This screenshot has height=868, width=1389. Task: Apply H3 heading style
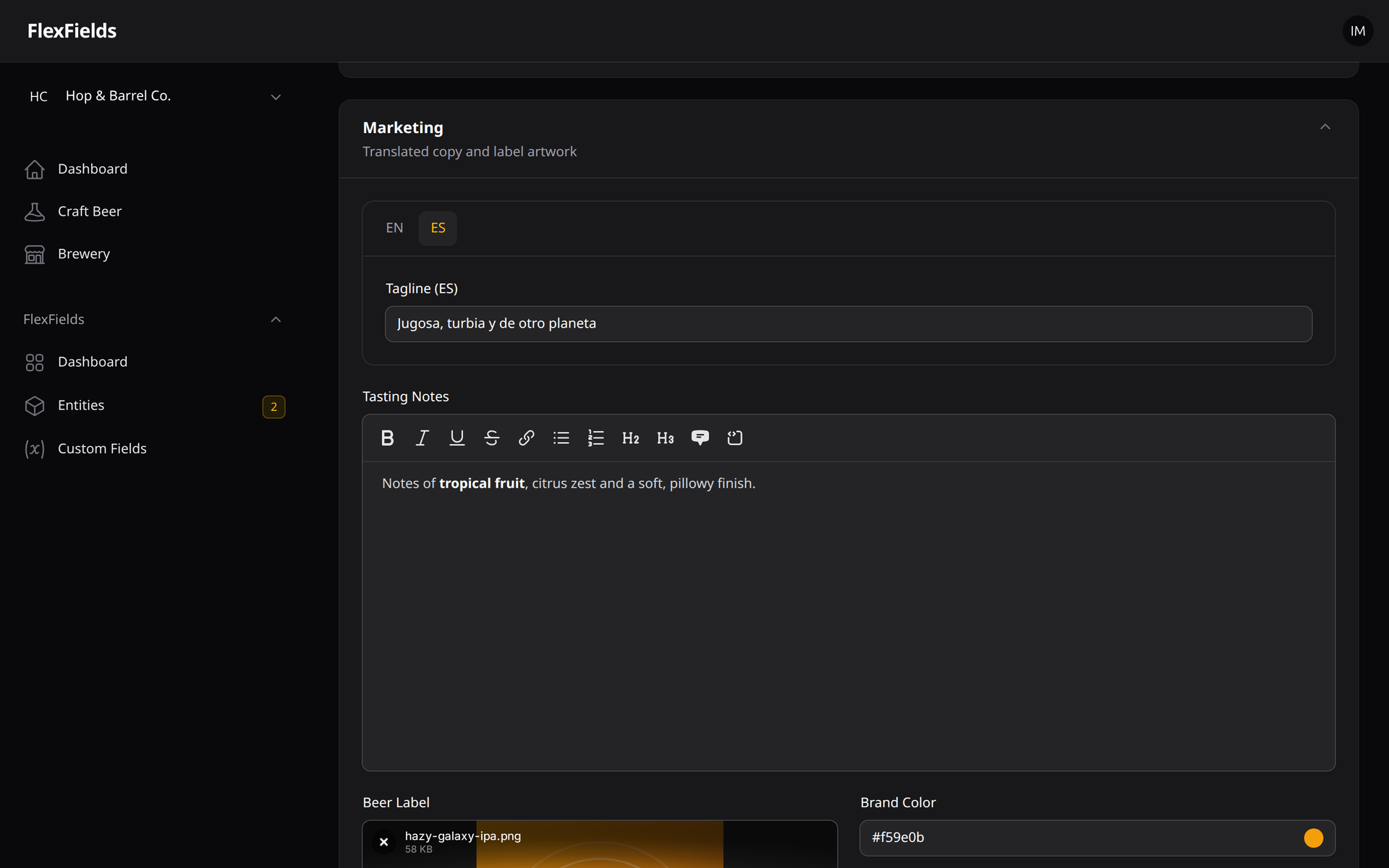(x=665, y=438)
